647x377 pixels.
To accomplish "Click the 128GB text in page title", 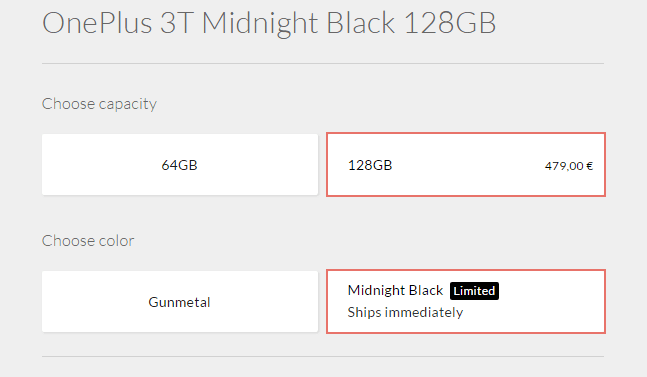I will coord(450,23).
